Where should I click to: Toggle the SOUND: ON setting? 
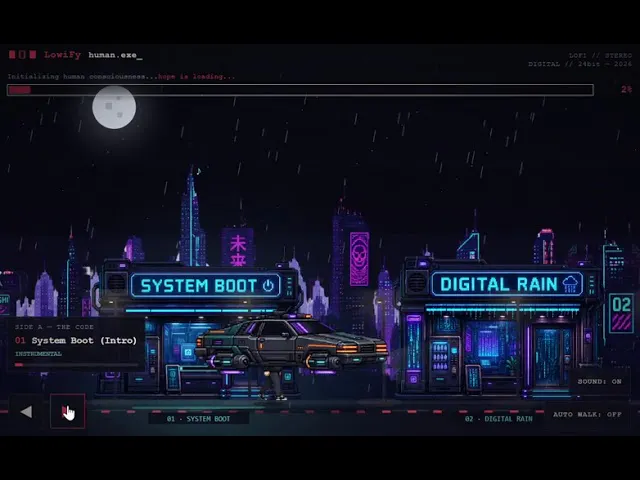pos(599,382)
